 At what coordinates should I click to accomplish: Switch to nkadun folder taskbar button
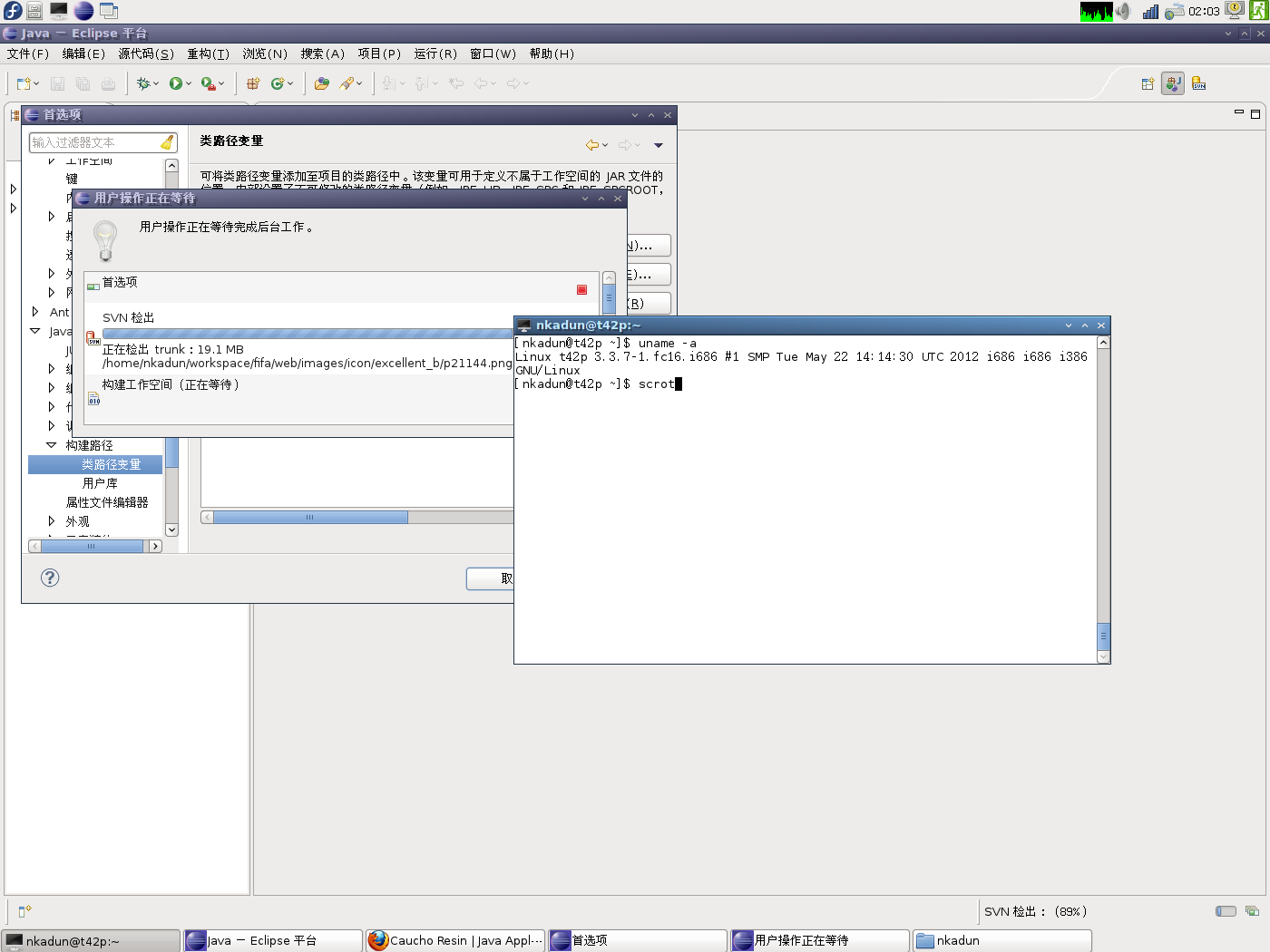pos(1002,941)
